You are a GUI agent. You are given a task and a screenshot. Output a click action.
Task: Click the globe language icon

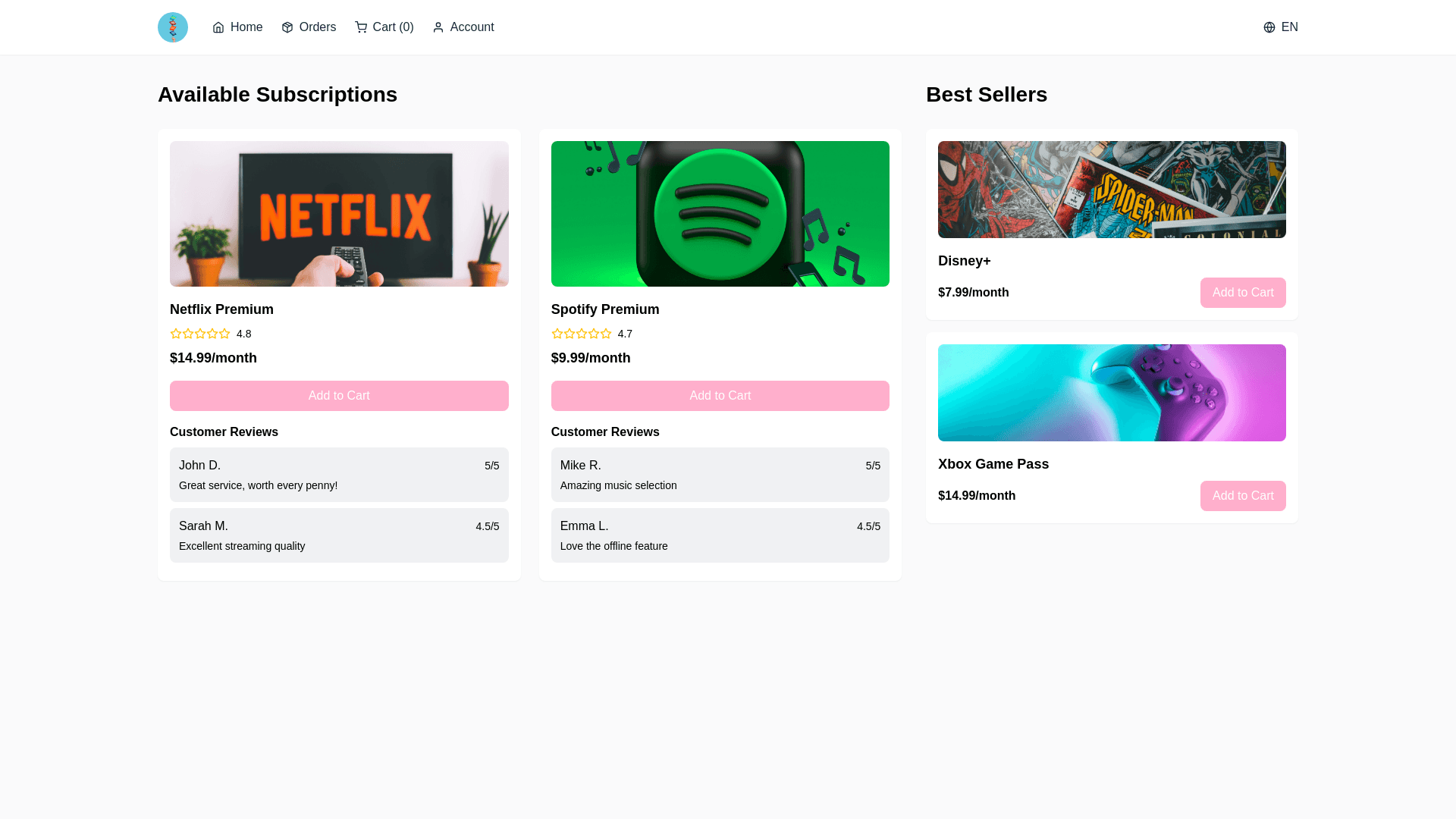(x=1269, y=27)
